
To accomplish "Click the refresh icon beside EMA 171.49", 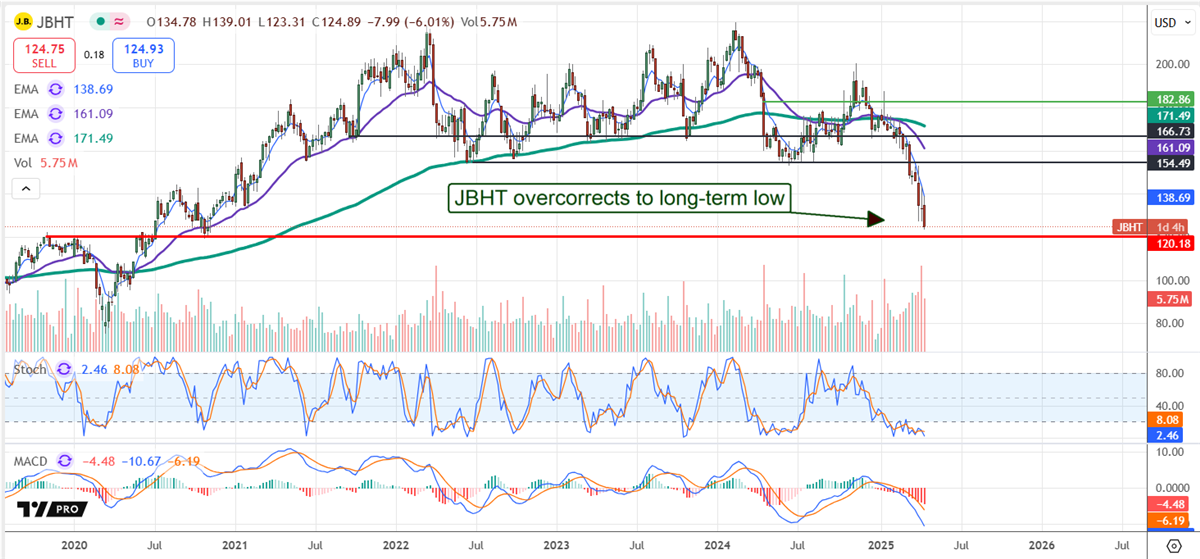I will (x=58, y=137).
